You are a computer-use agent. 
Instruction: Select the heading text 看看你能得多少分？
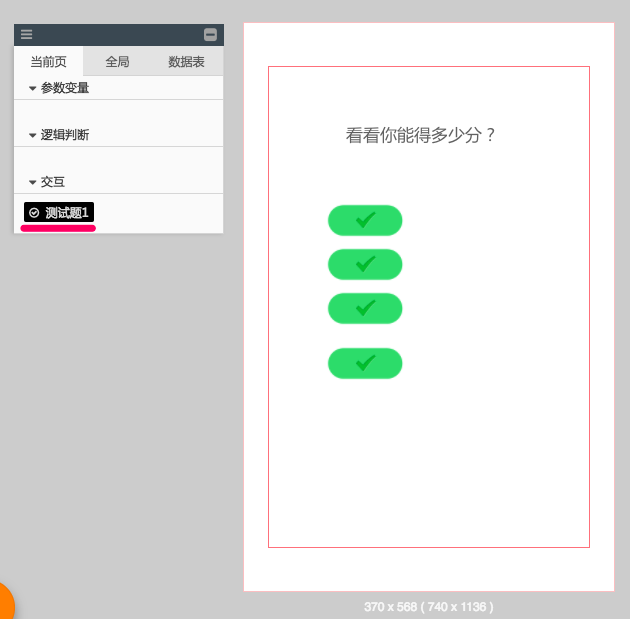tap(421, 135)
